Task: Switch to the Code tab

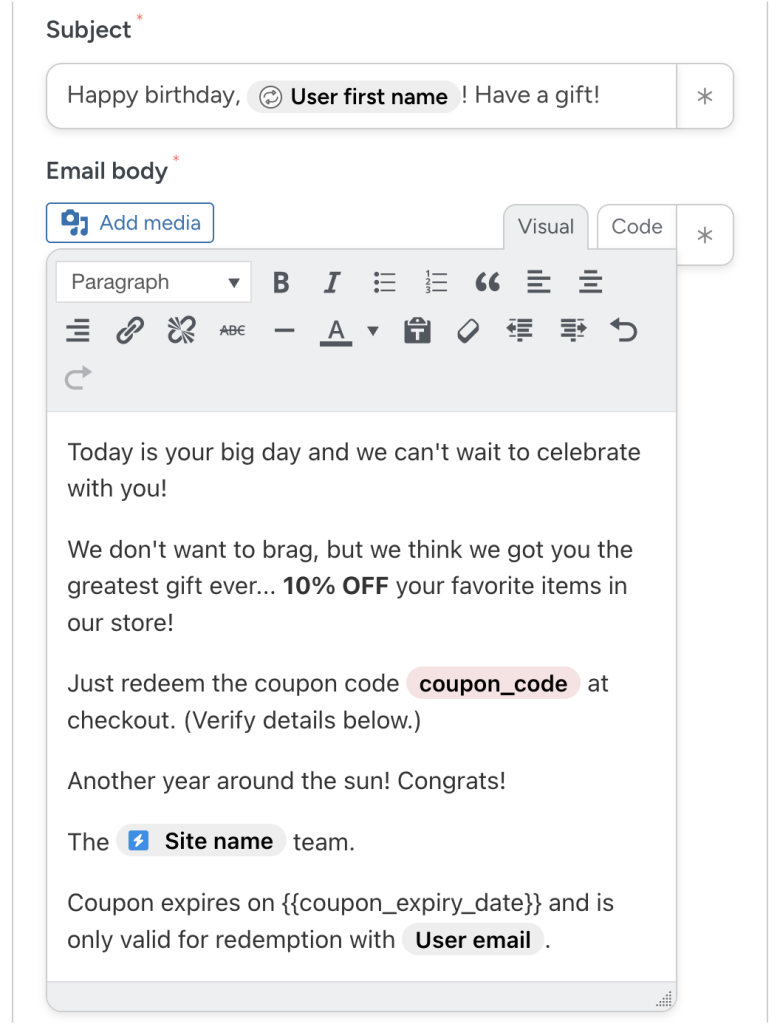Action: (x=635, y=227)
